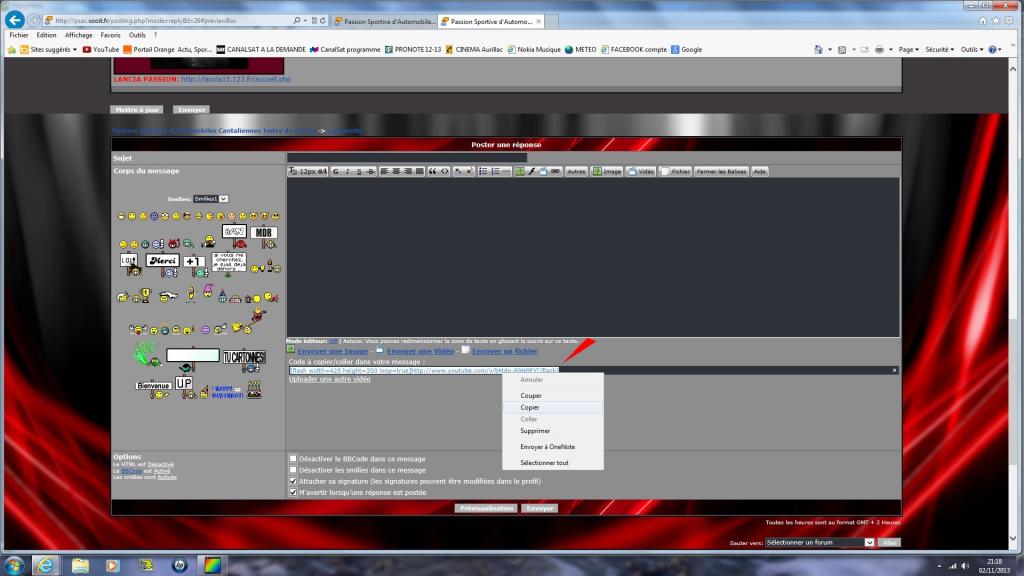1024x576 pixels.
Task: Open Envoyer un fichier link
Action: [x=505, y=351]
